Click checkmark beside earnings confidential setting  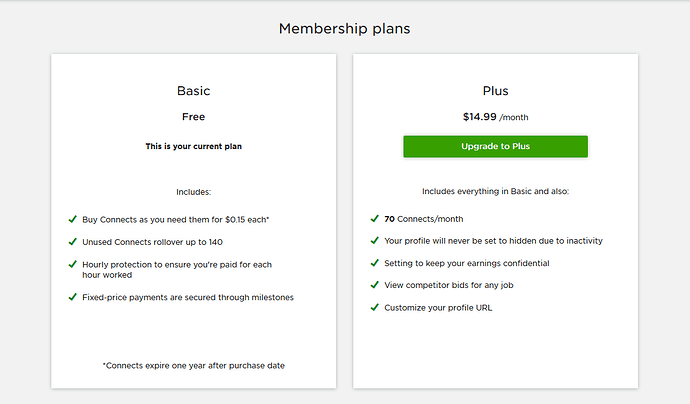(374, 263)
